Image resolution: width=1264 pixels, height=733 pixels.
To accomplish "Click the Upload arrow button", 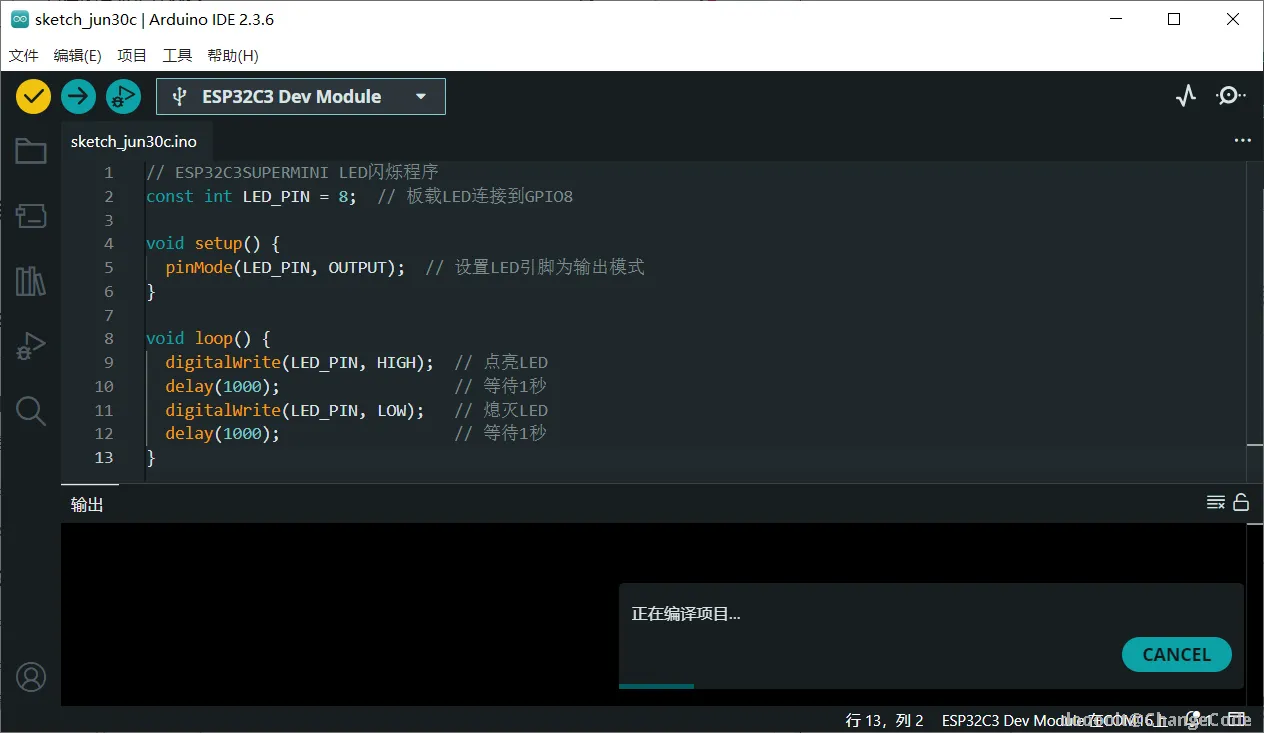I will click(78, 96).
